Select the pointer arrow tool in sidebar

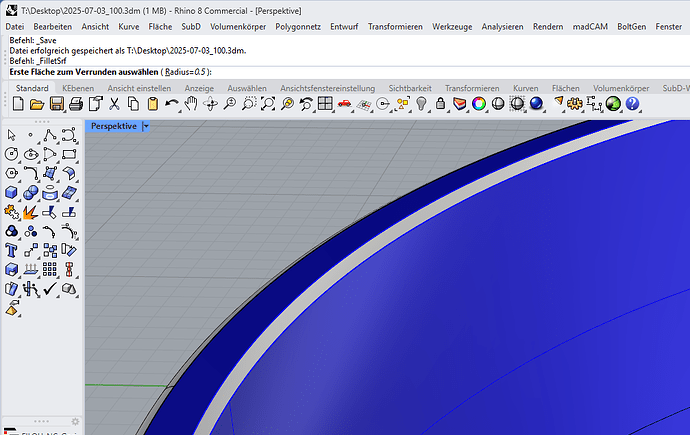(x=11, y=135)
